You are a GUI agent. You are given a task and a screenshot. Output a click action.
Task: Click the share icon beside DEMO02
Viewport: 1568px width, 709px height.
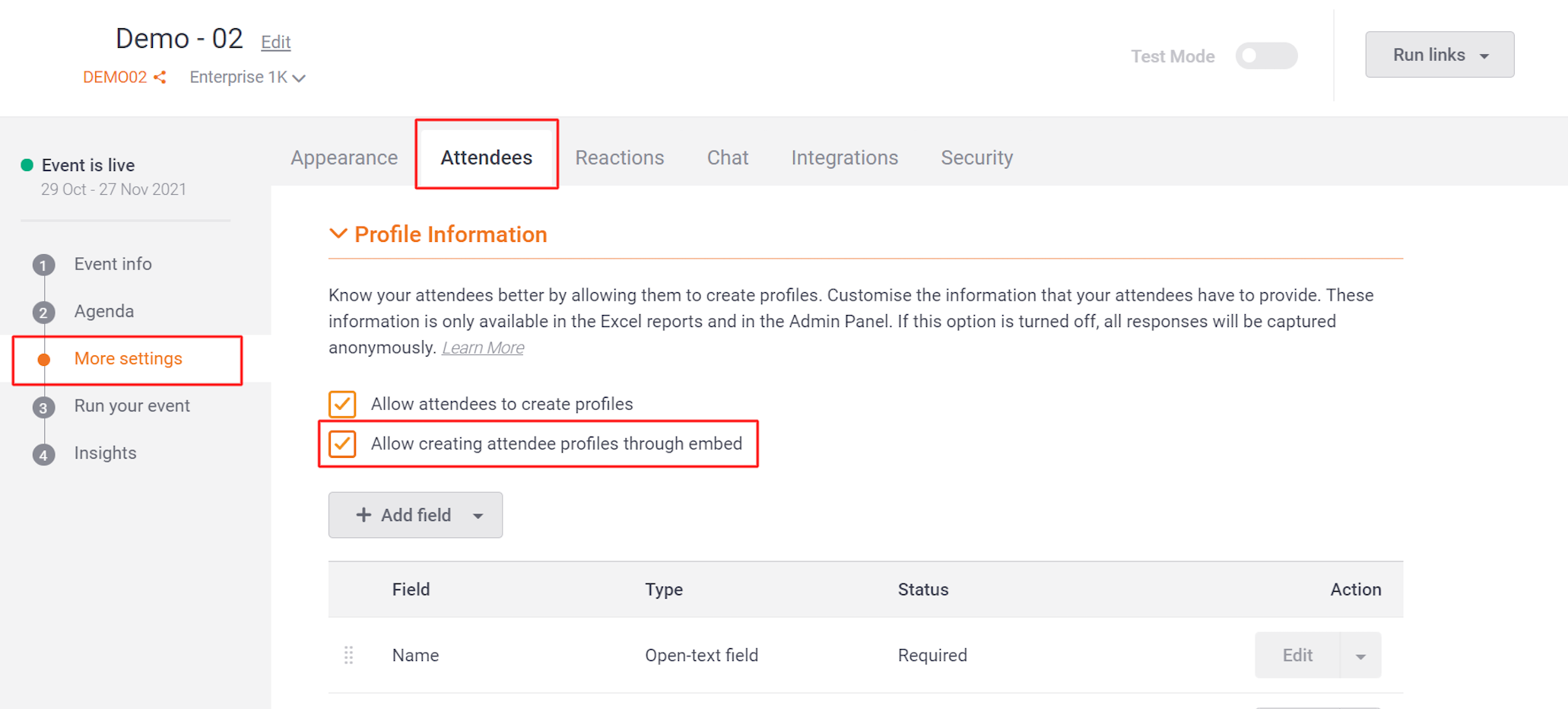[160, 78]
